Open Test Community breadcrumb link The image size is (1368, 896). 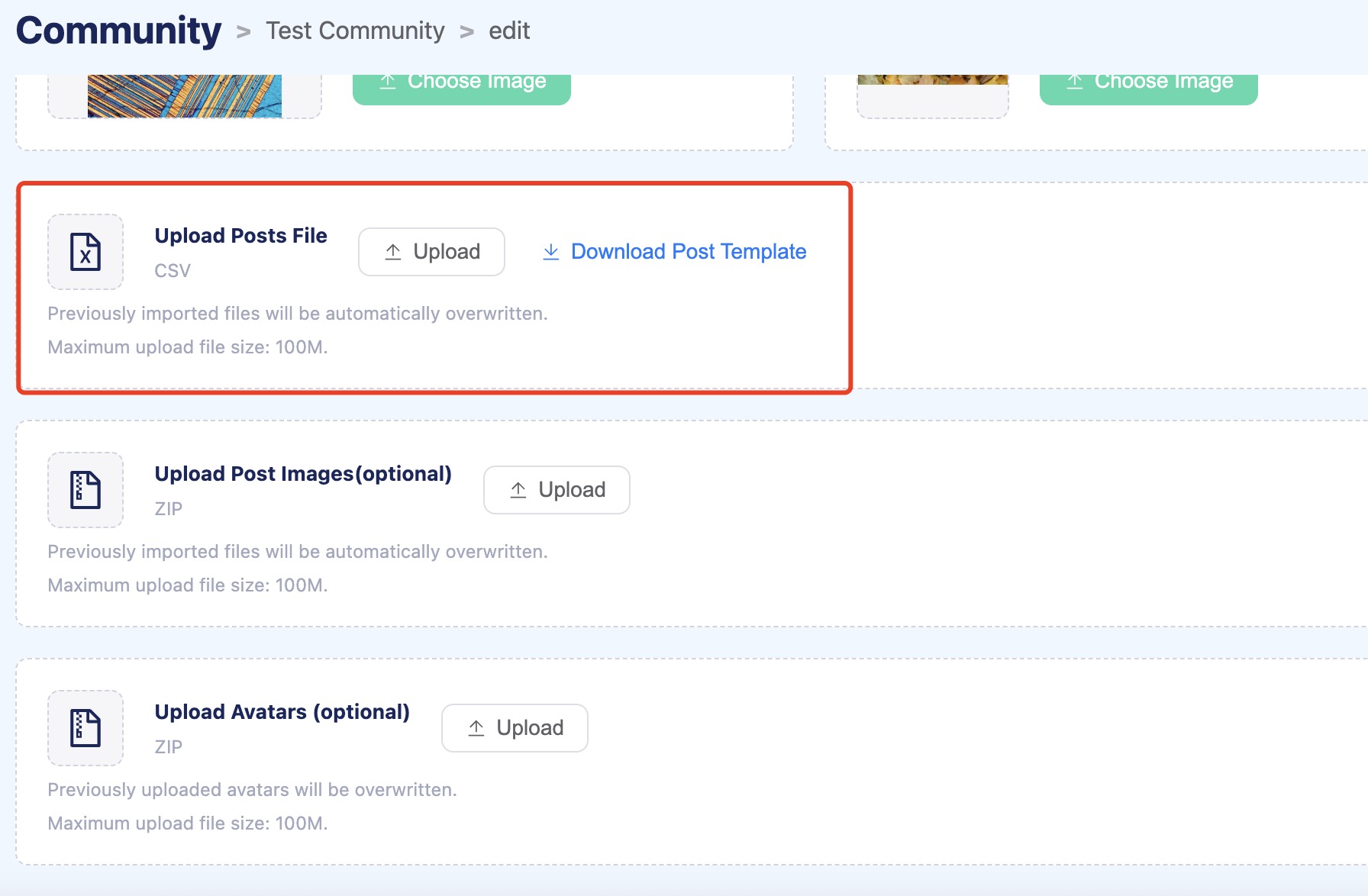pos(355,31)
